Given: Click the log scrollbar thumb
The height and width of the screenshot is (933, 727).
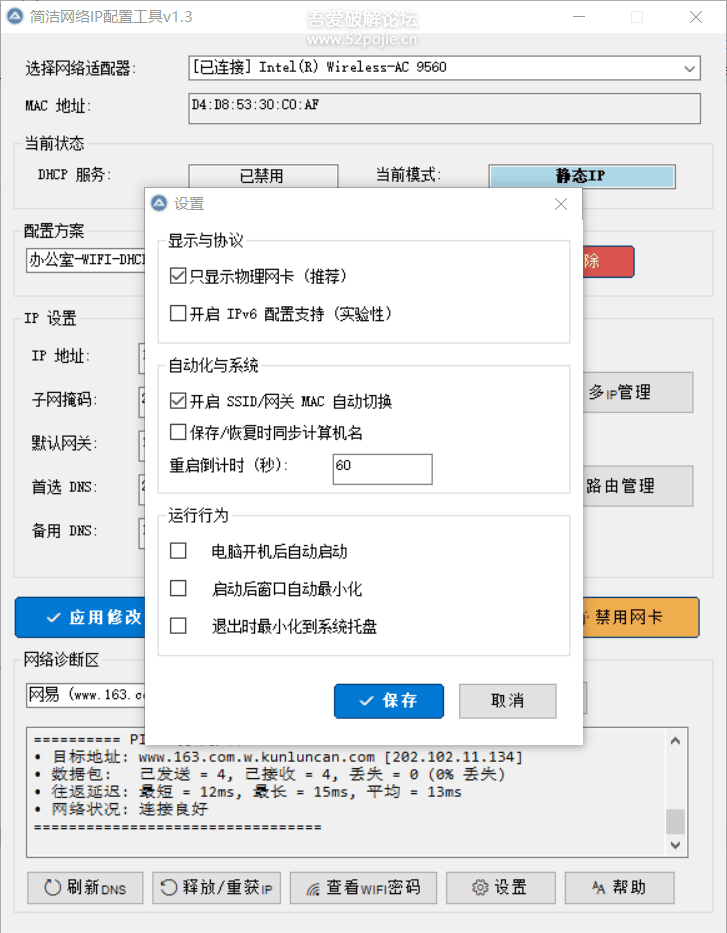Looking at the screenshot, I should coord(675,822).
